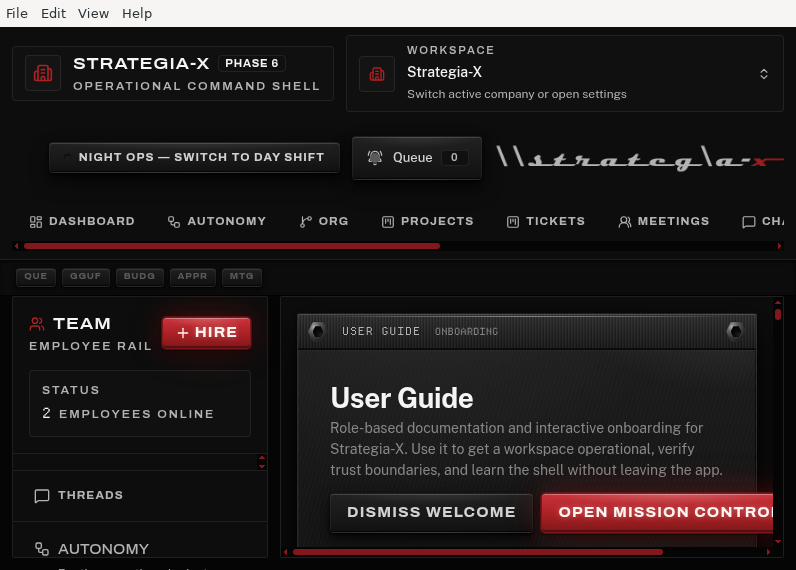Click the Operational Command Shell subtitle
The image size is (796, 570).
(196, 86)
